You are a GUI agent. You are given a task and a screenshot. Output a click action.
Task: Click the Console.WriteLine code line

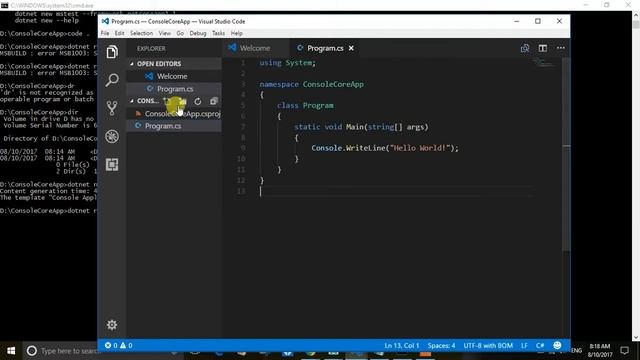pyautogui.click(x=385, y=148)
